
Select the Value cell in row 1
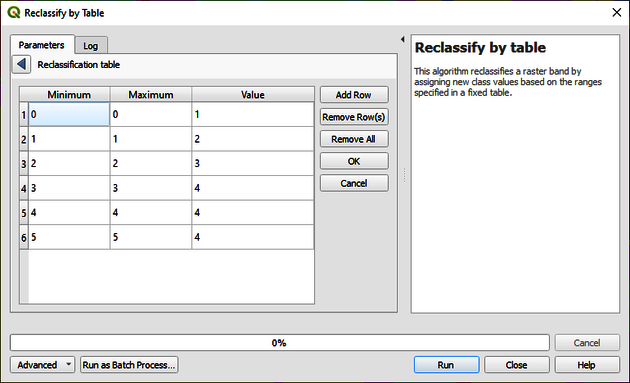coord(253,115)
